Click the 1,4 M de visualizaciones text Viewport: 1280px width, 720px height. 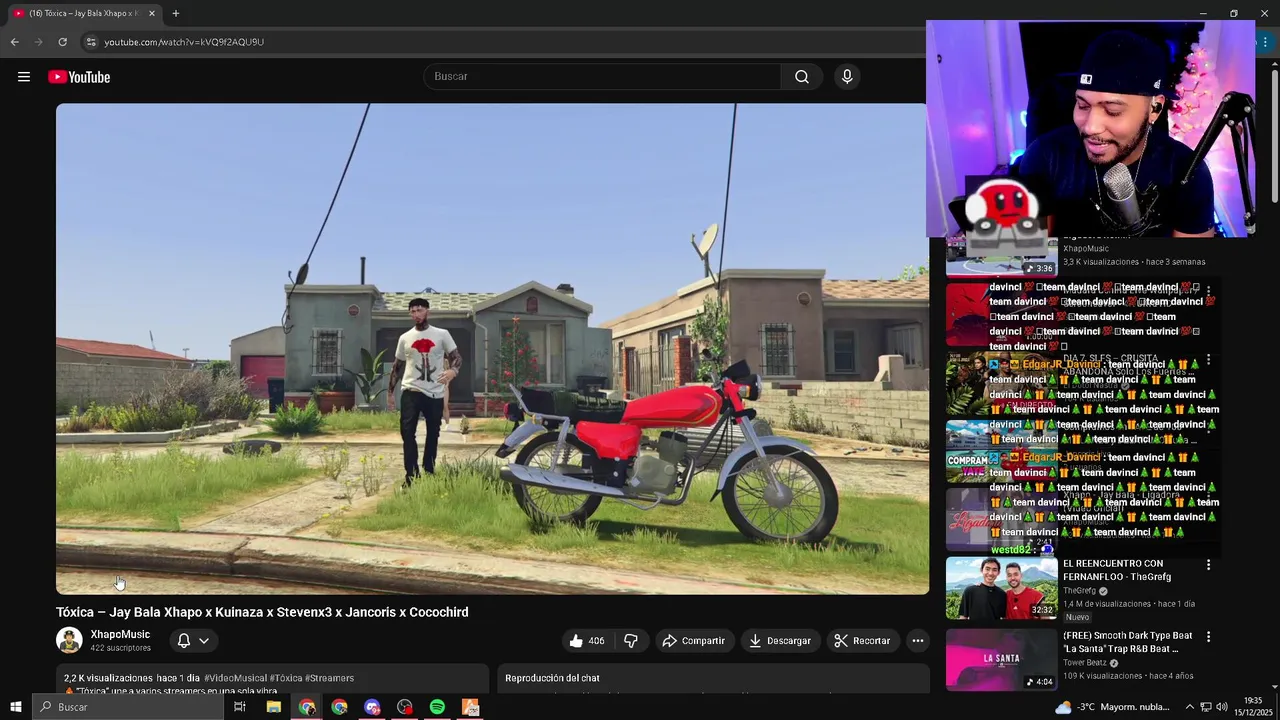click(1107, 604)
